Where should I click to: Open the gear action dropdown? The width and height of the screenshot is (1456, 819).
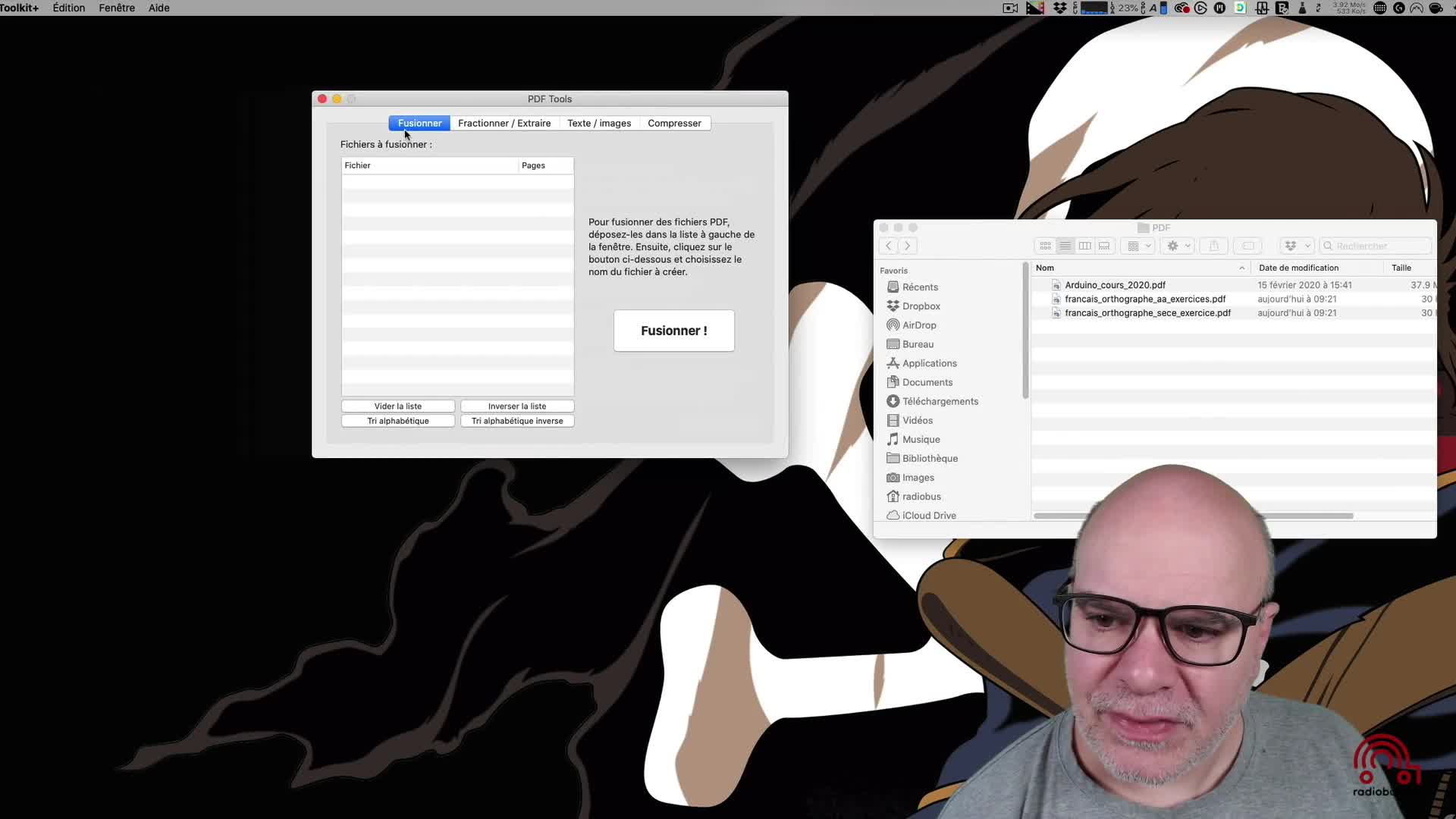pos(1178,246)
